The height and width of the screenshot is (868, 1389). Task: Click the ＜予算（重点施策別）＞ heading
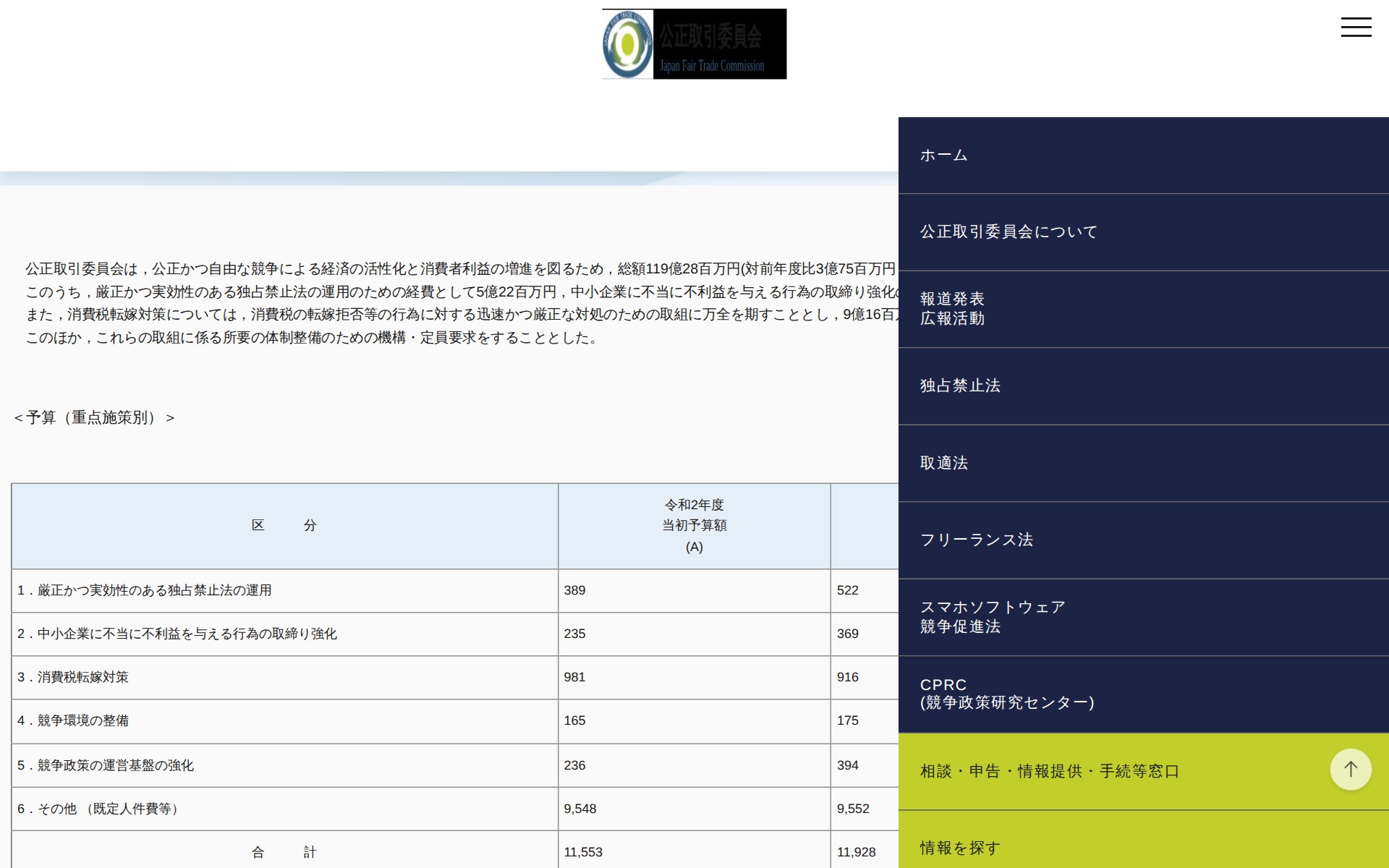[x=93, y=417]
